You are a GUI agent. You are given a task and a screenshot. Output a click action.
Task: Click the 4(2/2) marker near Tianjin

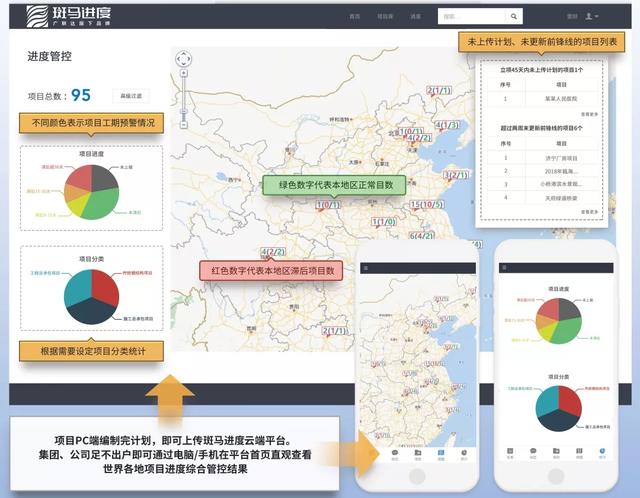pyautogui.click(x=419, y=138)
